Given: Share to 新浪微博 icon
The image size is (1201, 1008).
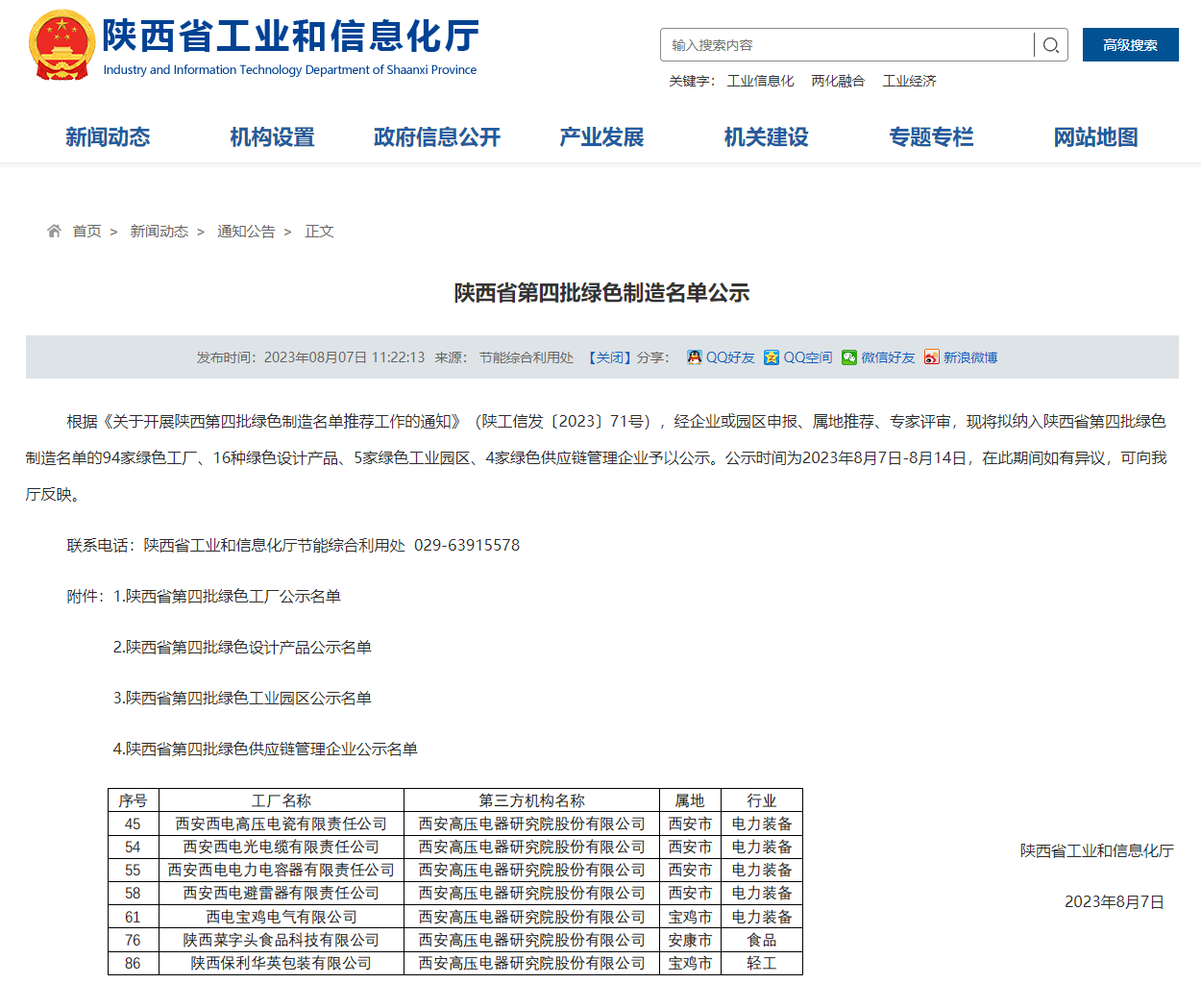Looking at the screenshot, I should [x=931, y=357].
